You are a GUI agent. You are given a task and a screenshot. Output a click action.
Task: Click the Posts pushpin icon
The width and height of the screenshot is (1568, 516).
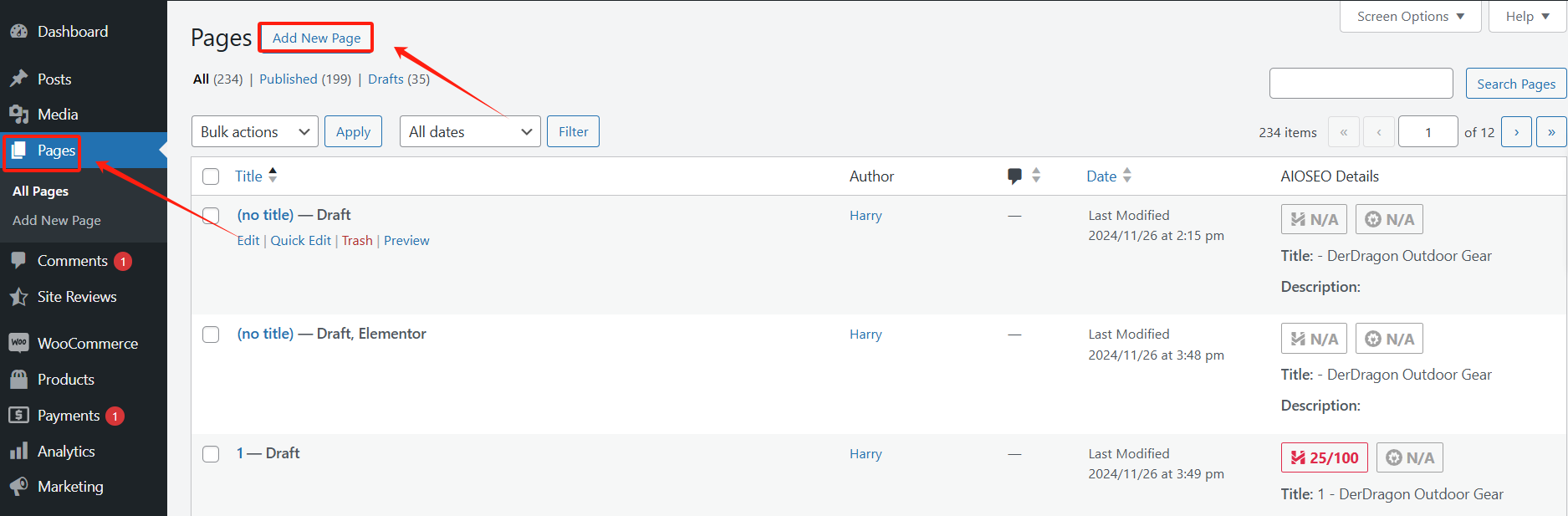click(18, 79)
